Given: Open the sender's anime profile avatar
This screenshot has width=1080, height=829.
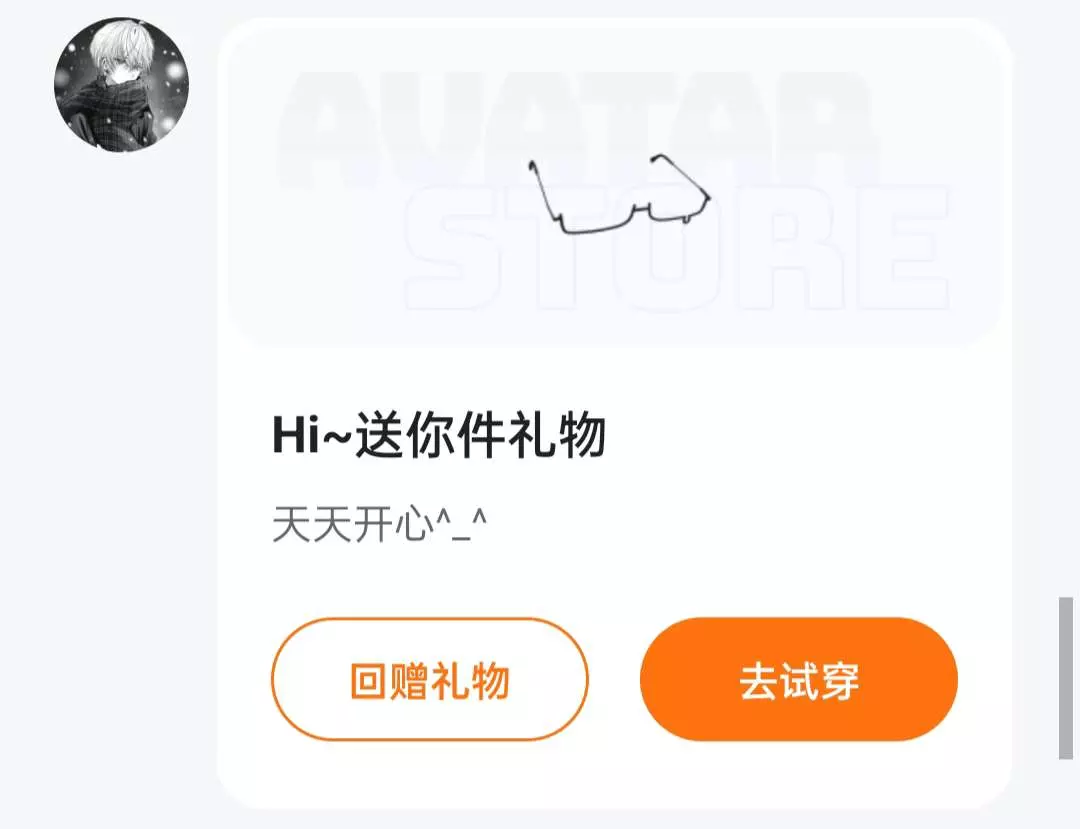Looking at the screenshot, I should pos(121,84).
